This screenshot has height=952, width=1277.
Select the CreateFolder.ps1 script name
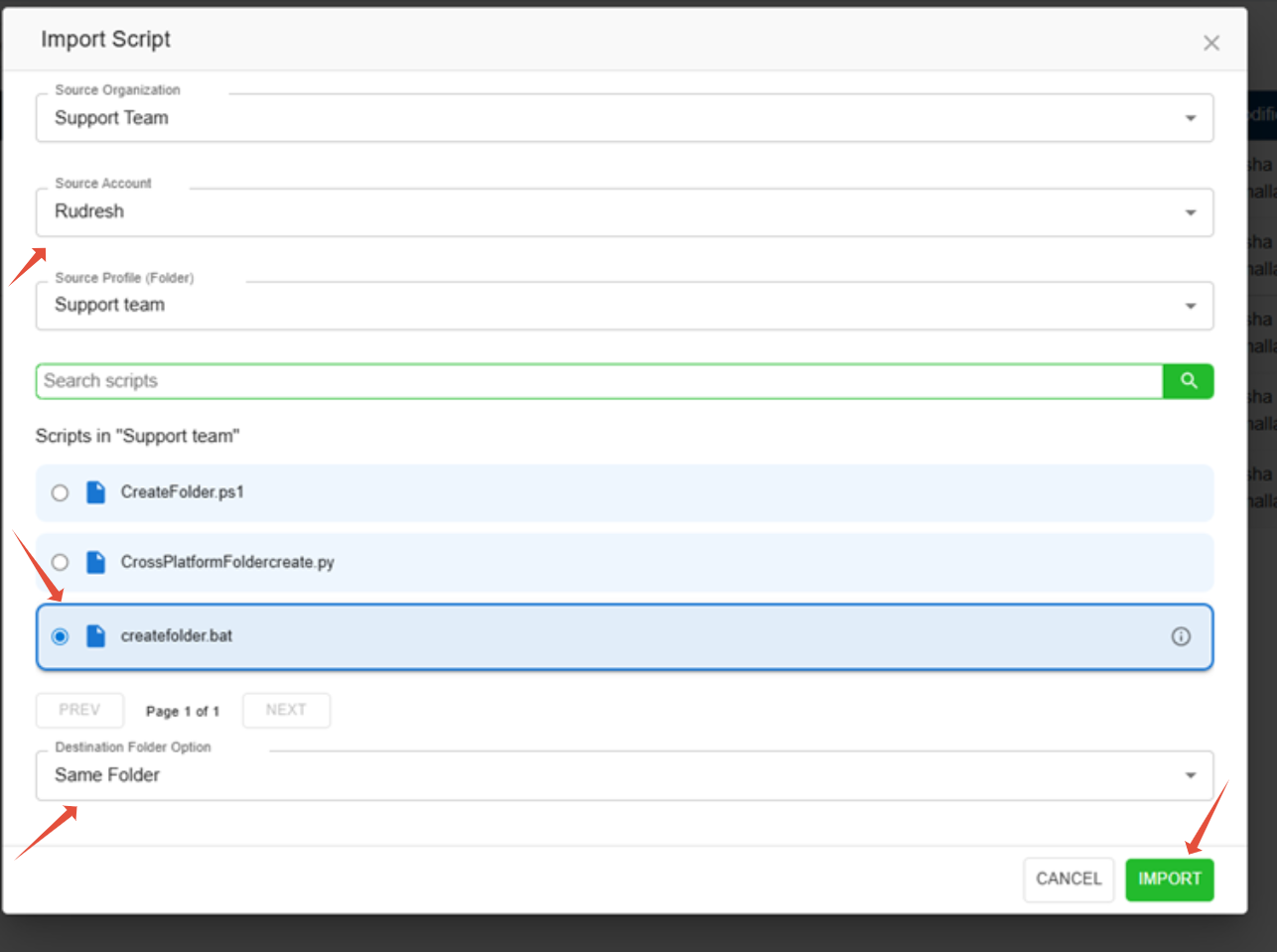(x=183, y=492)
